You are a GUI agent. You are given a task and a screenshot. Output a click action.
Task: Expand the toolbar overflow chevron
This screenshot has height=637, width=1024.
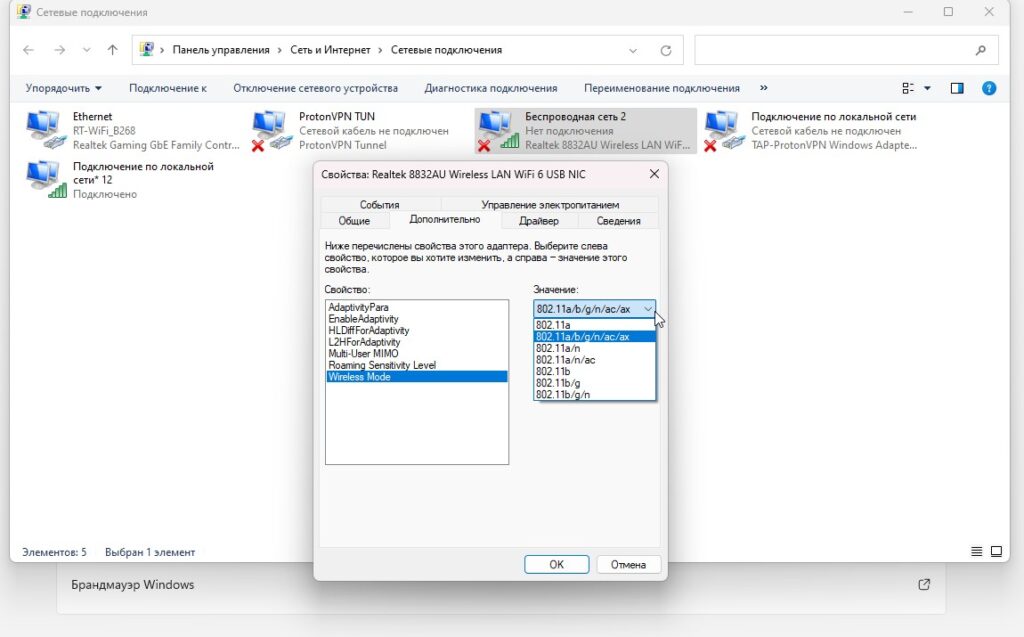pyautogui.click(x=763, y=88)
